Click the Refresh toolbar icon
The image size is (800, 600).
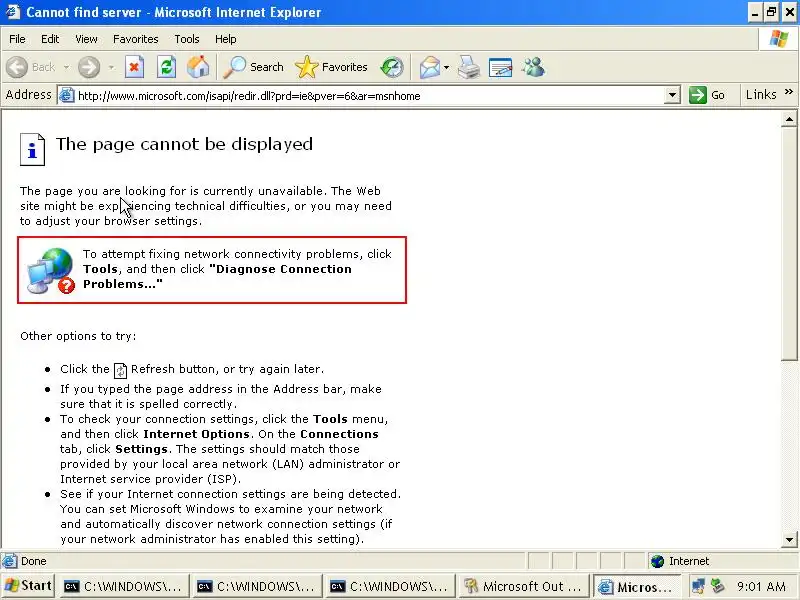coord(166,67)
